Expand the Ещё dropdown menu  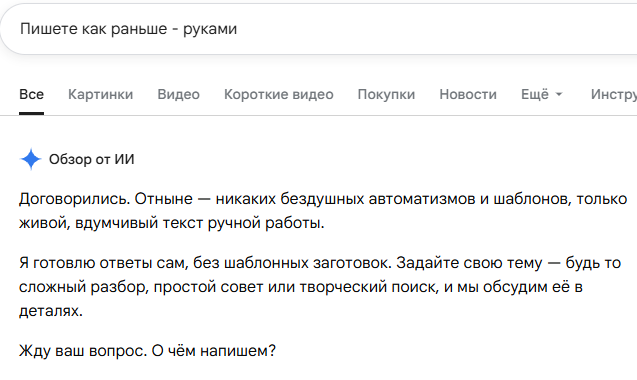542,94
